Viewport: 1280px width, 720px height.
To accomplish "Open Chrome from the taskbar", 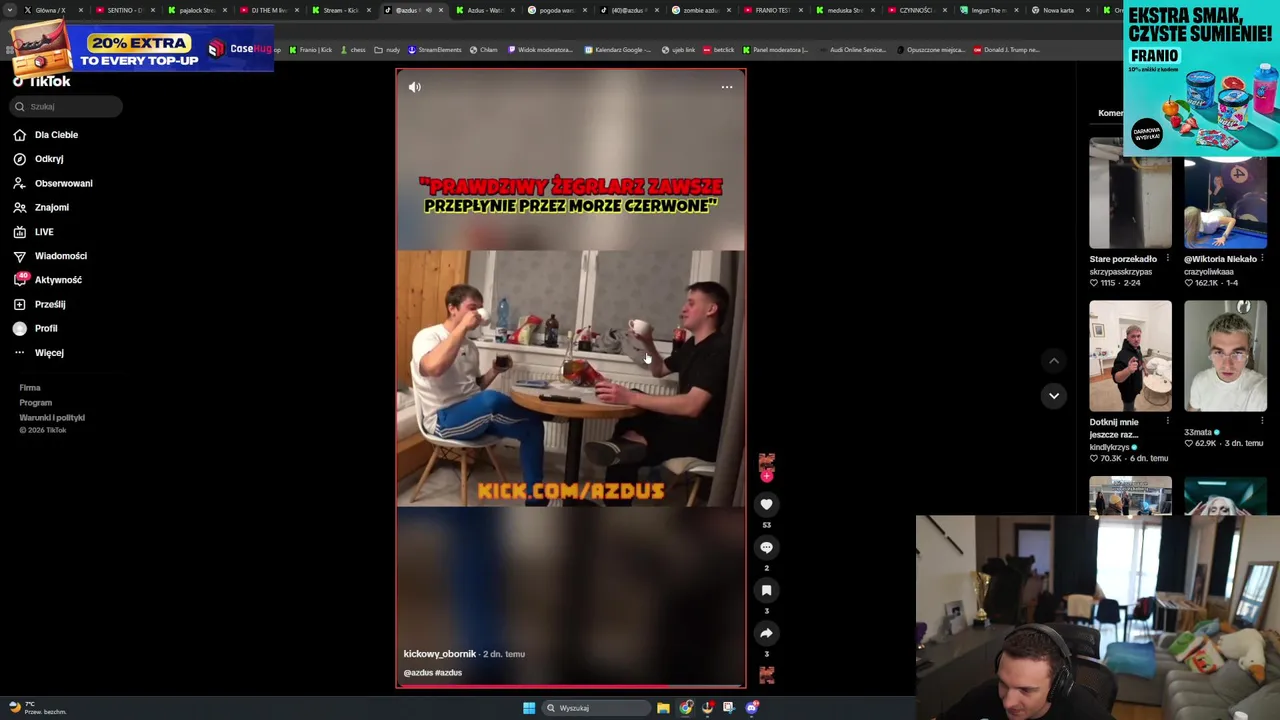I will [686, 708].
